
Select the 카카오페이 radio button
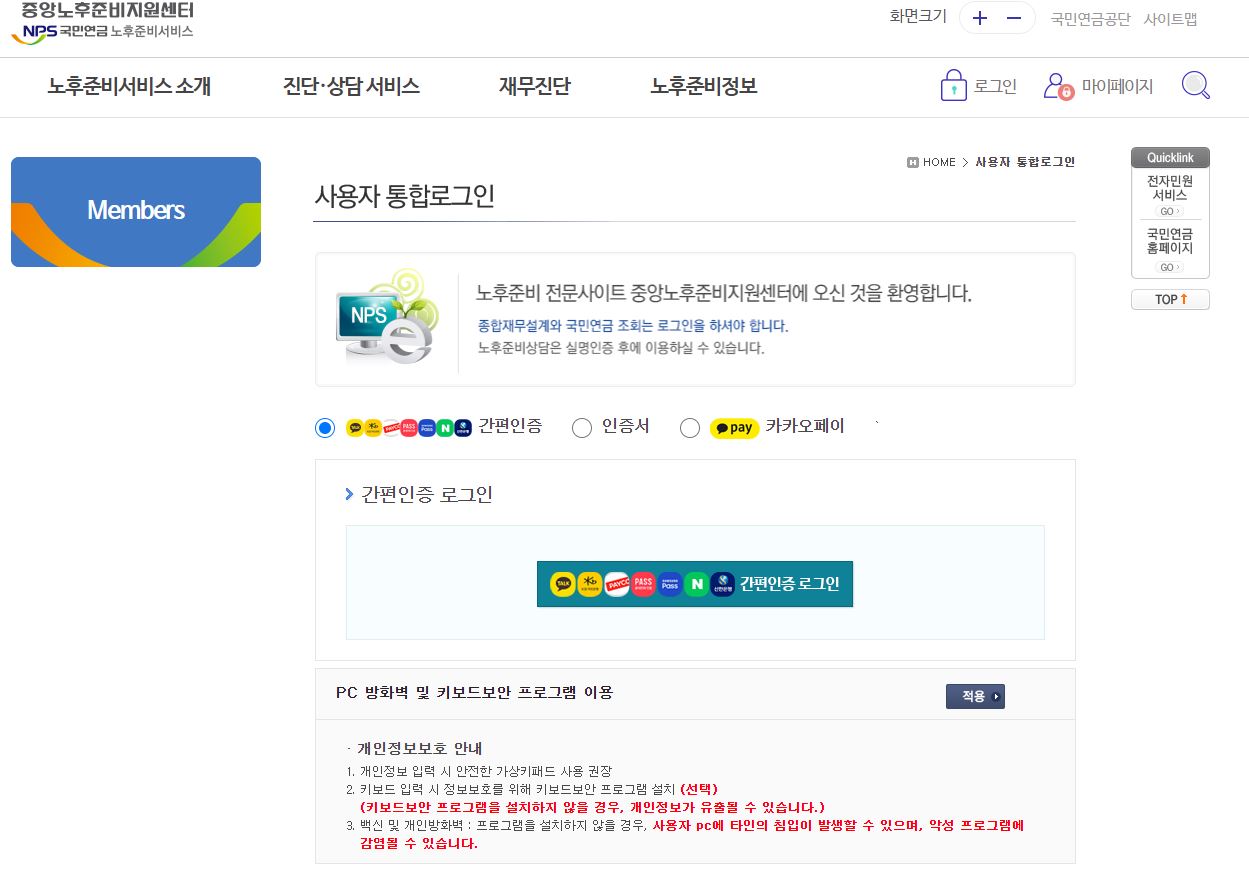click(x=690, y=427)
